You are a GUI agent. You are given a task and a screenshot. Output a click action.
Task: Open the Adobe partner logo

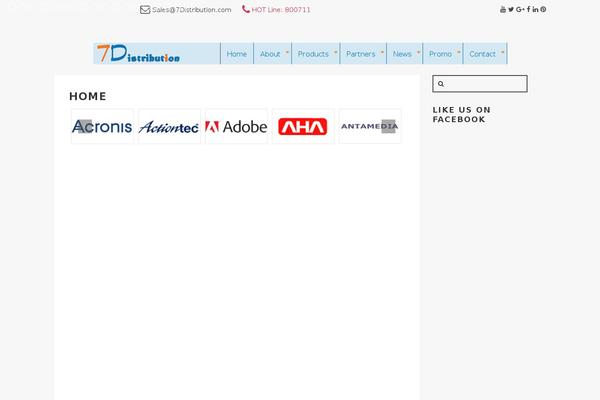(236, 126)
